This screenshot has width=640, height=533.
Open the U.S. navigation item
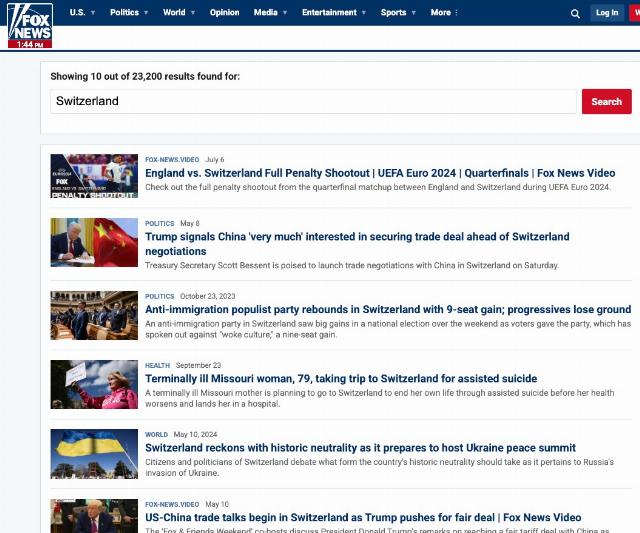point(78,12)
